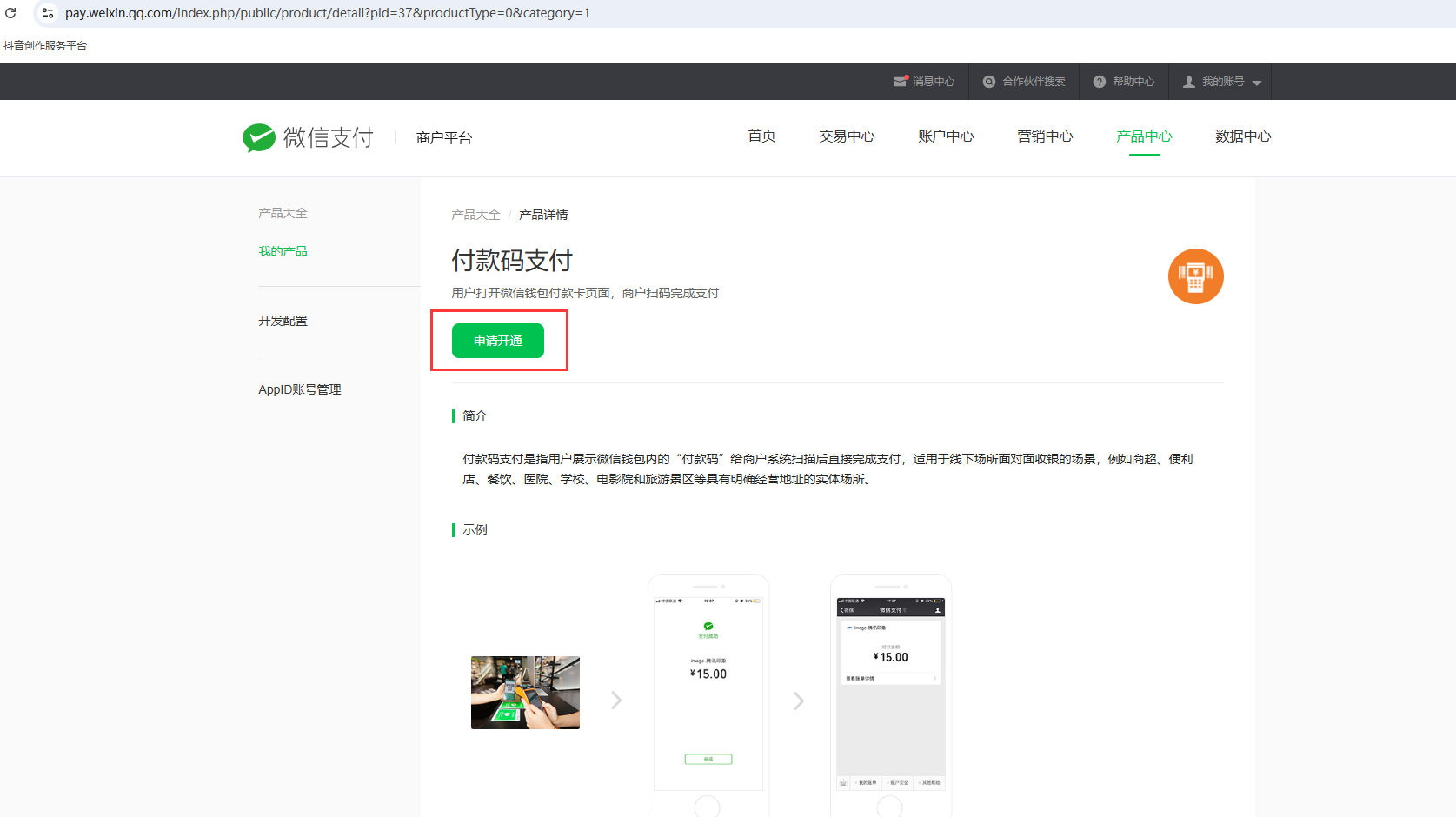The width and height of the screenshot is (1456, 817).
Task: Click the 合作伙伴搜索 search icon
Action: tap(989, 82)
